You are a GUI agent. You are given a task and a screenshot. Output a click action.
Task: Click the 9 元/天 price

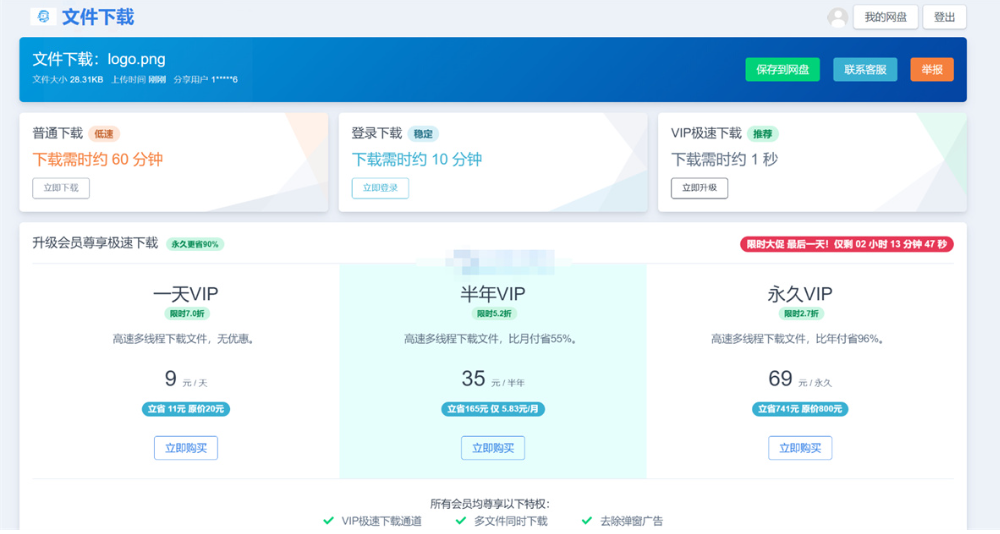point(186,379)
